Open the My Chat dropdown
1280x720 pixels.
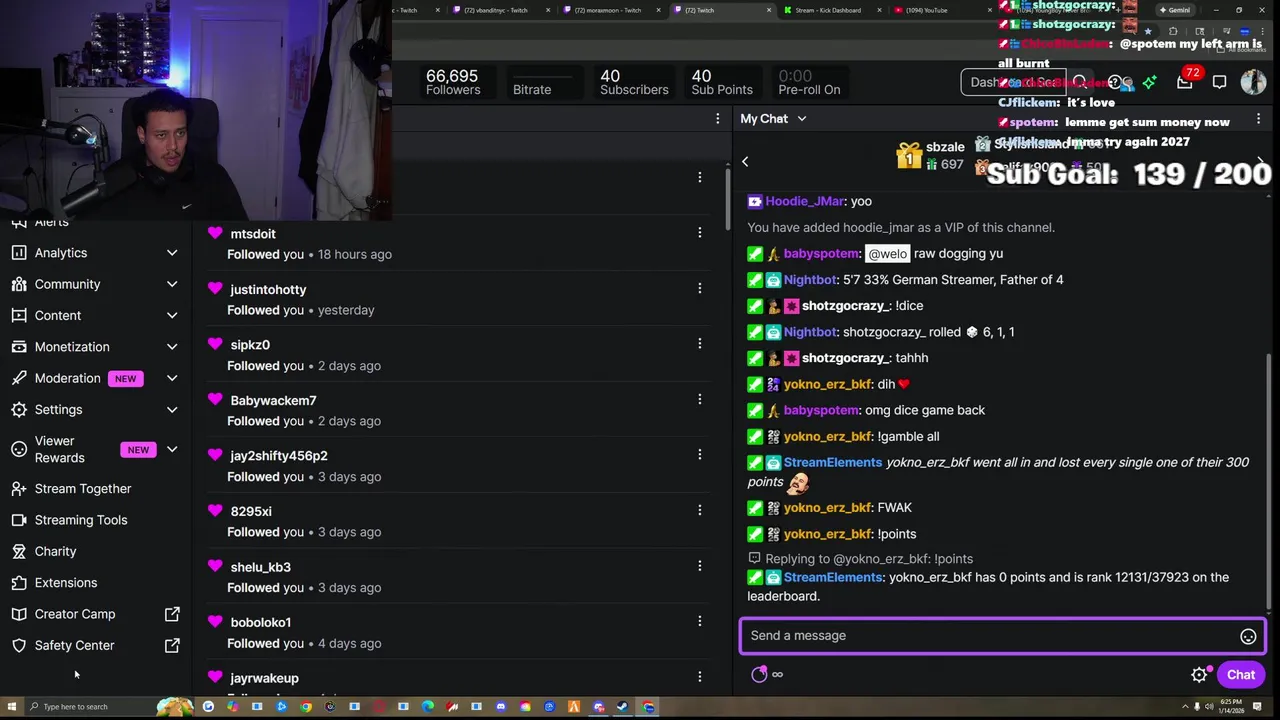tap(773, 119)
